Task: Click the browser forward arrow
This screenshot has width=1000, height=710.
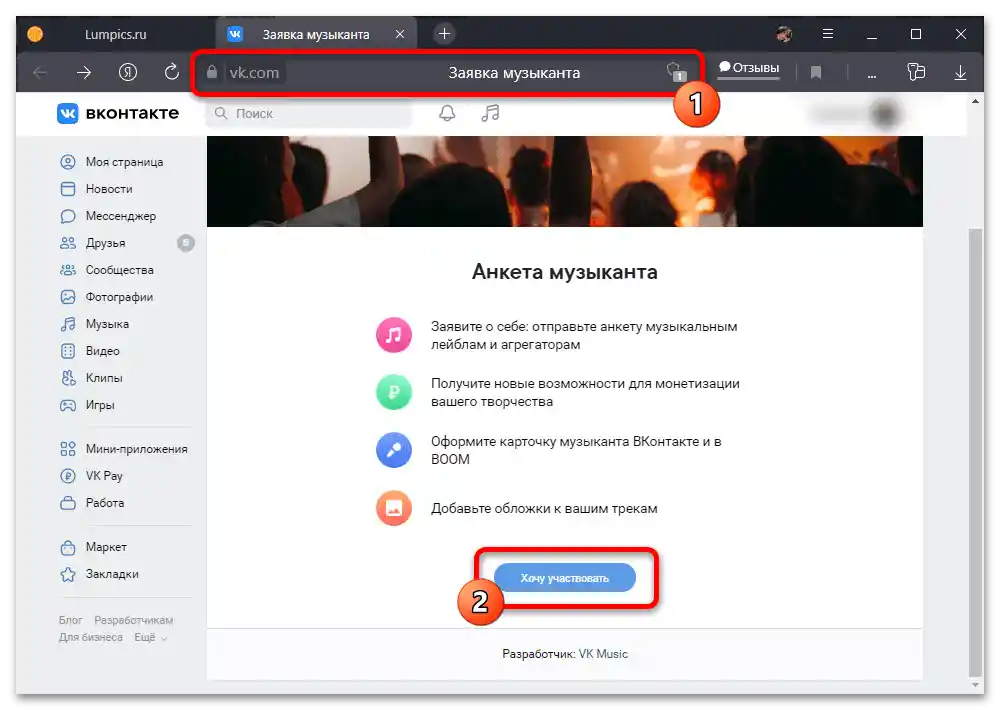Action: [84, 73]
